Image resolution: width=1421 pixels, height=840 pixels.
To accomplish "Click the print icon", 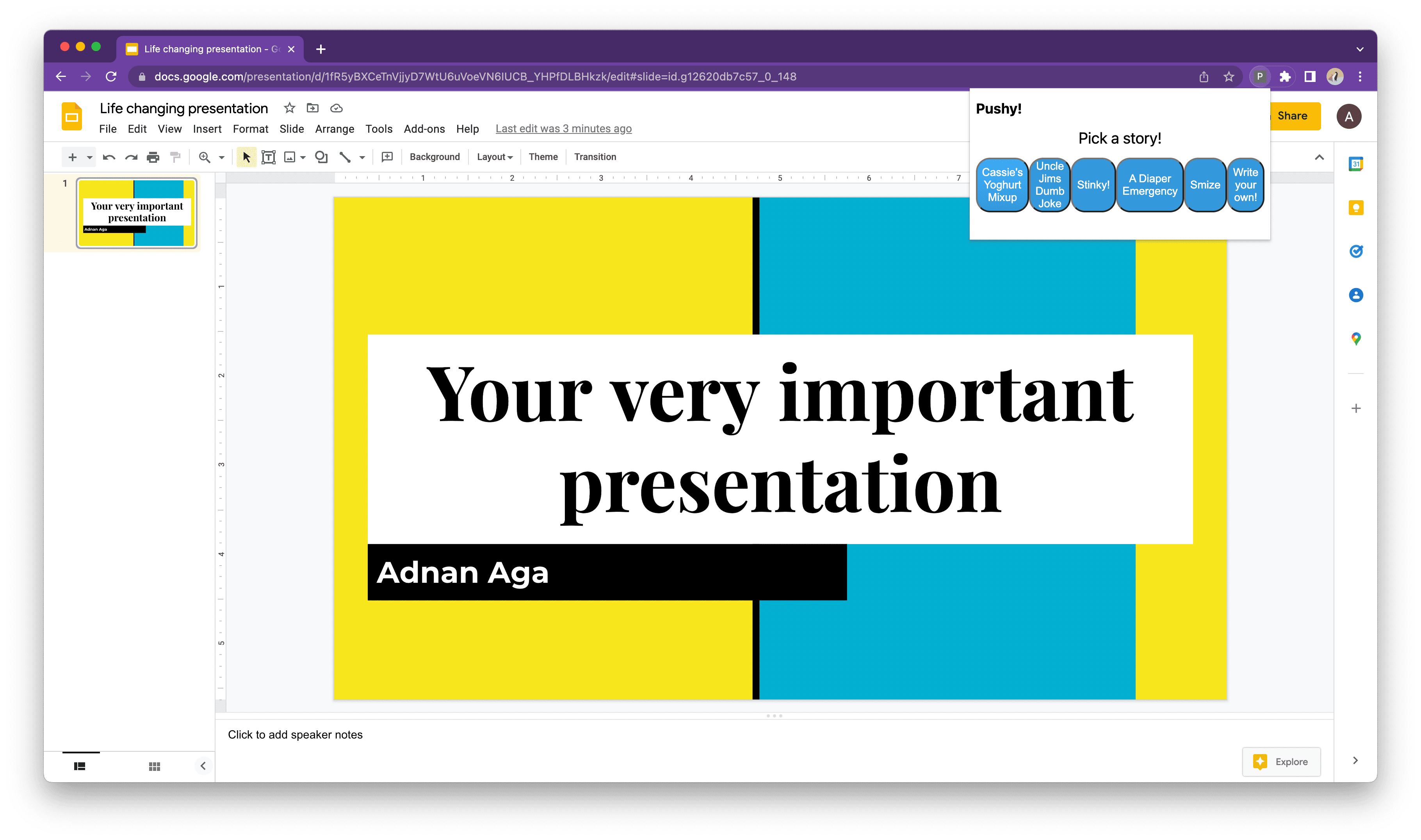I will tap(153, 157).
